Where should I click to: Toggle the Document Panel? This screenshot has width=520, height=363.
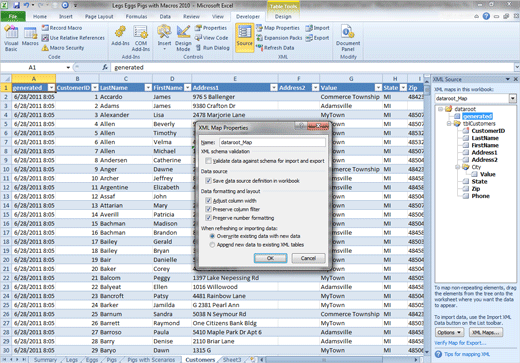coord(348,38)
